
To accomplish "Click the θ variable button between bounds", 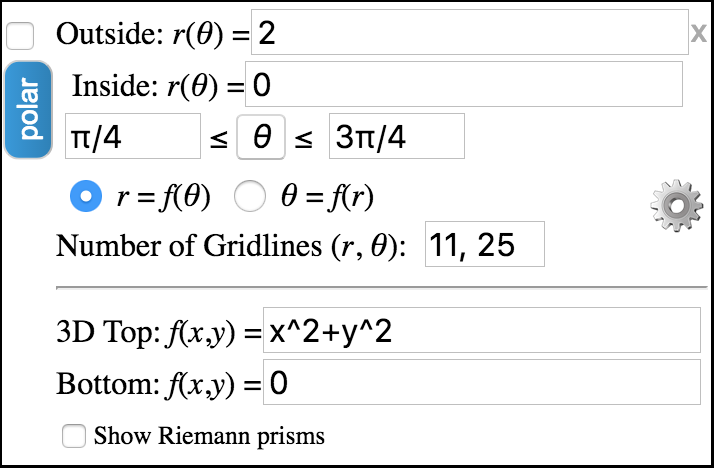I will coord(261,137).
